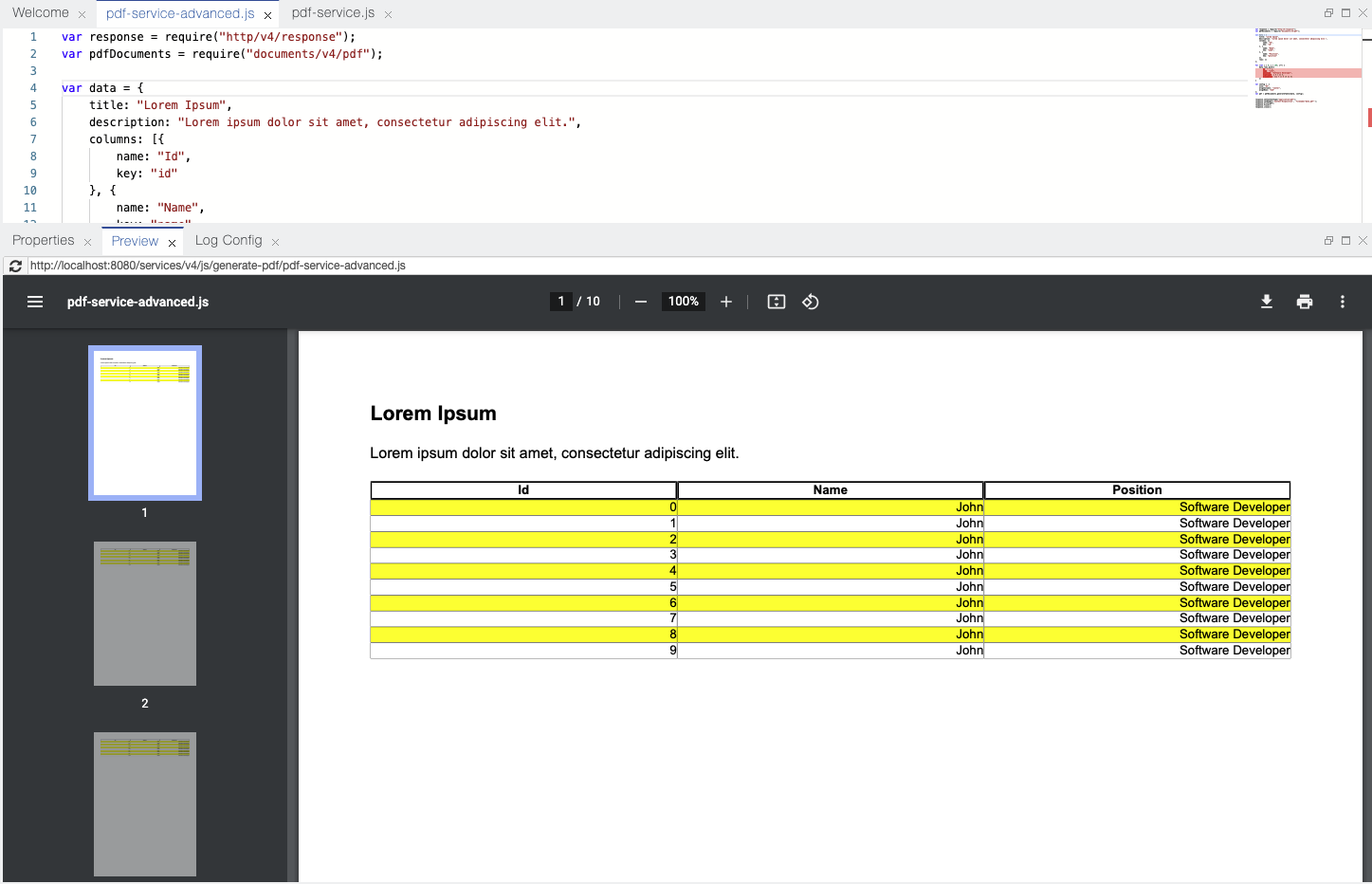
Task: Restore the bottom panel with restore icon
Action: point(1328,241)
